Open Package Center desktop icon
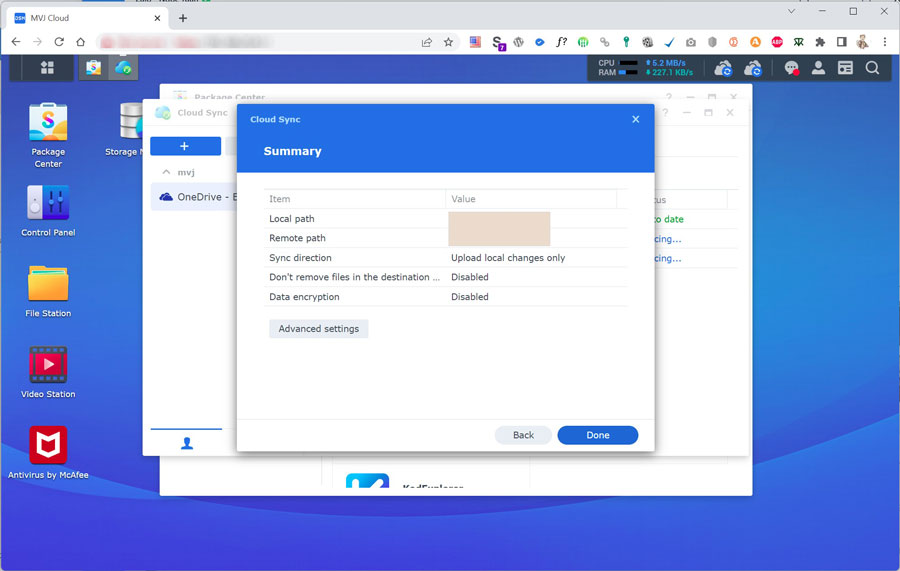The width and height of the screenshot is (900, 571). [48, 123]
